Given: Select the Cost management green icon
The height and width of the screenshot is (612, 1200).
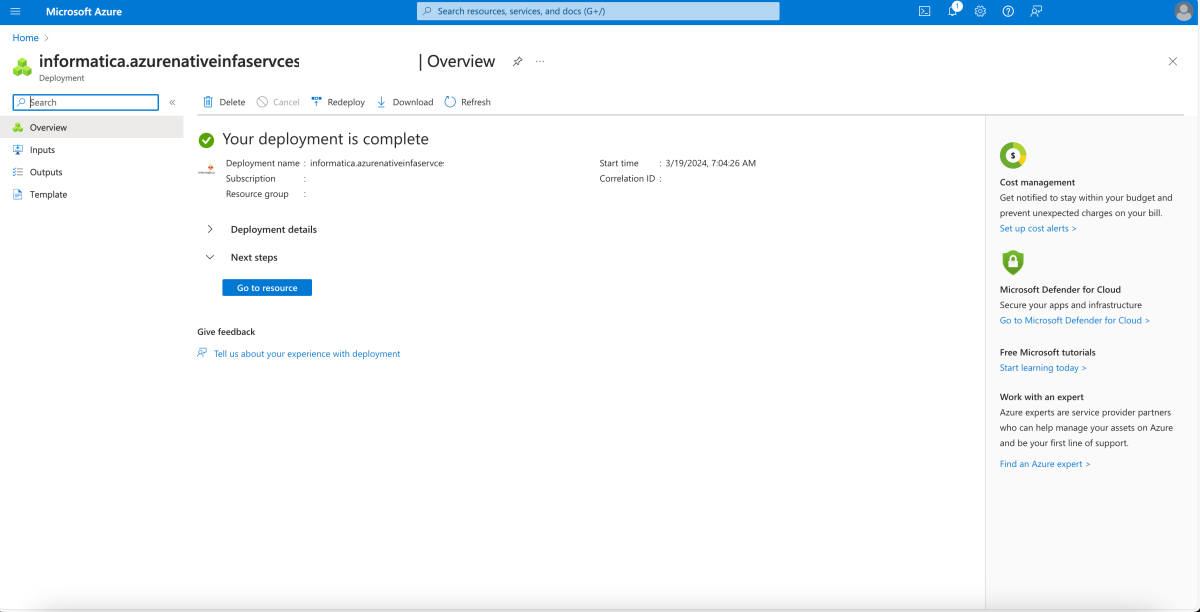Looking at the screenshot, I should [1013, 156].
